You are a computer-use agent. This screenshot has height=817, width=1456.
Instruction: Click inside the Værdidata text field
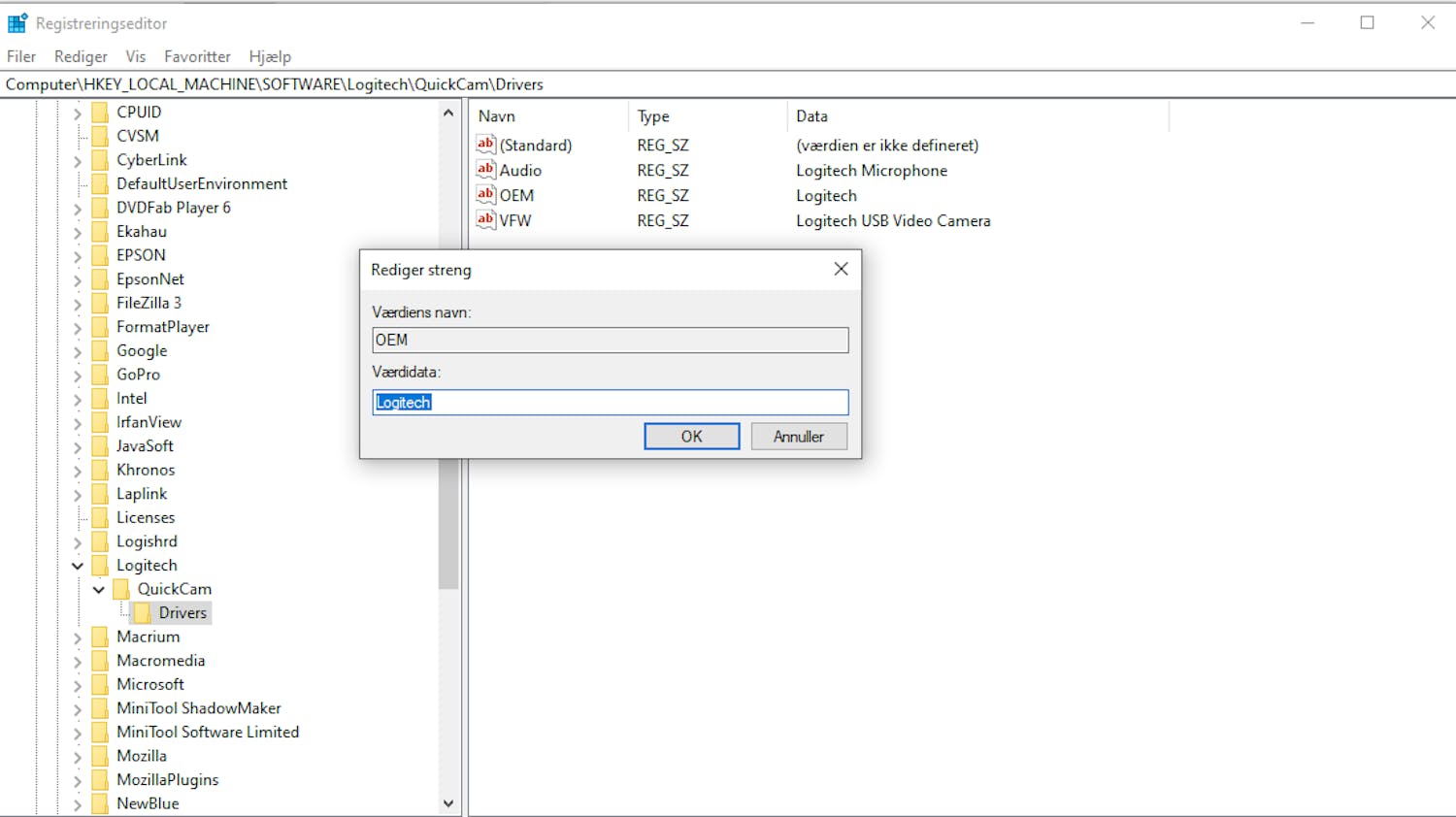pos(610,402)
